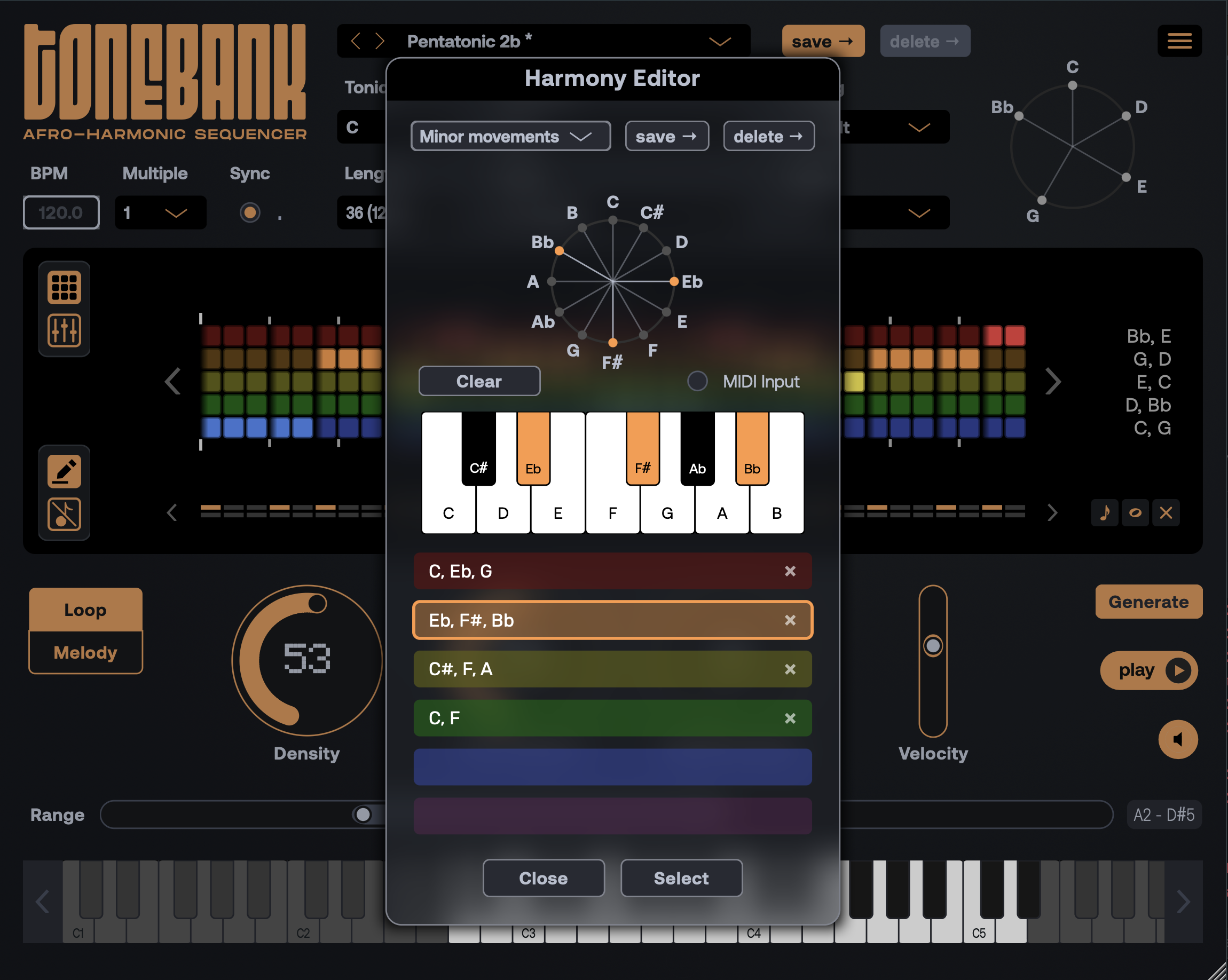Switch to the Loop tab
Image resolution: width=1228 pixels, height=980 pixels.
(85, 609)
